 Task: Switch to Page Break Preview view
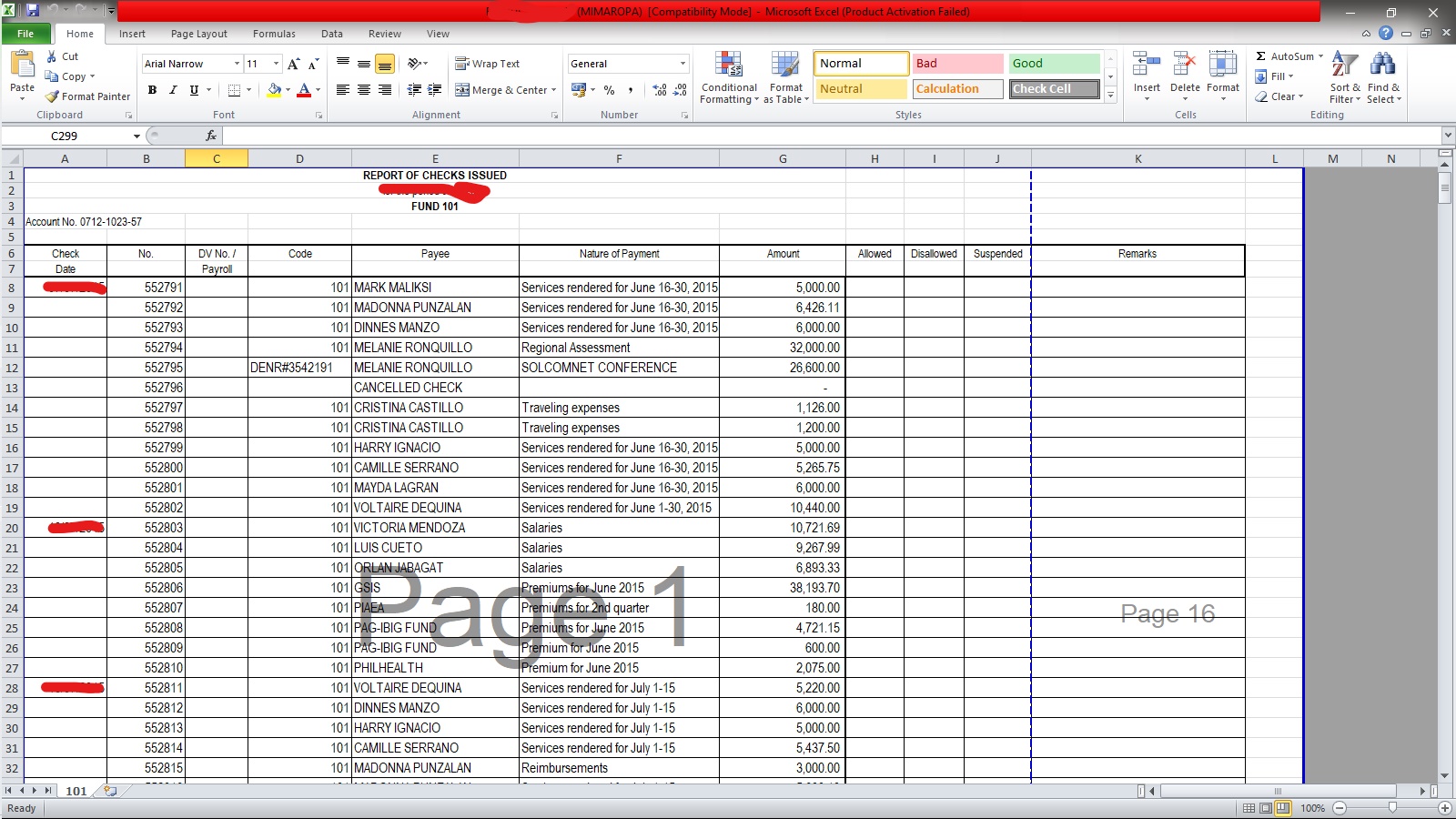tap(1283, 808)
